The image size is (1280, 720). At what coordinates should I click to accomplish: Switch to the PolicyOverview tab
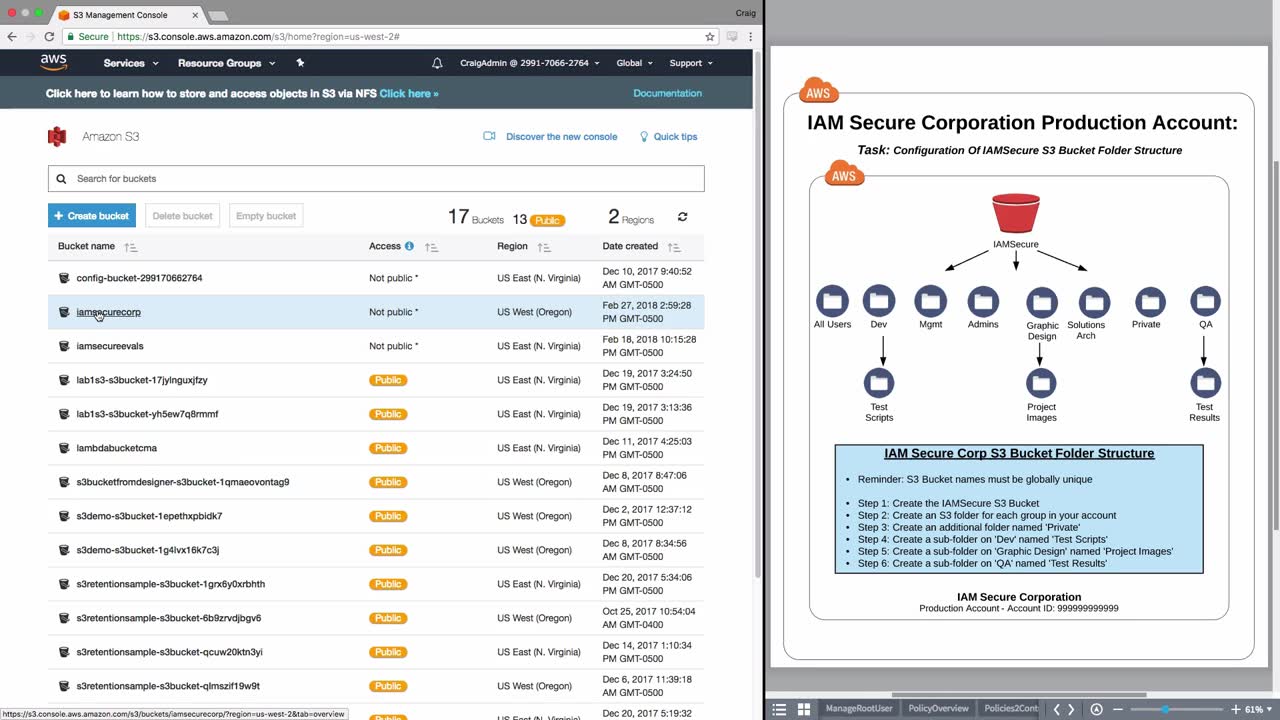click(938, 709)
